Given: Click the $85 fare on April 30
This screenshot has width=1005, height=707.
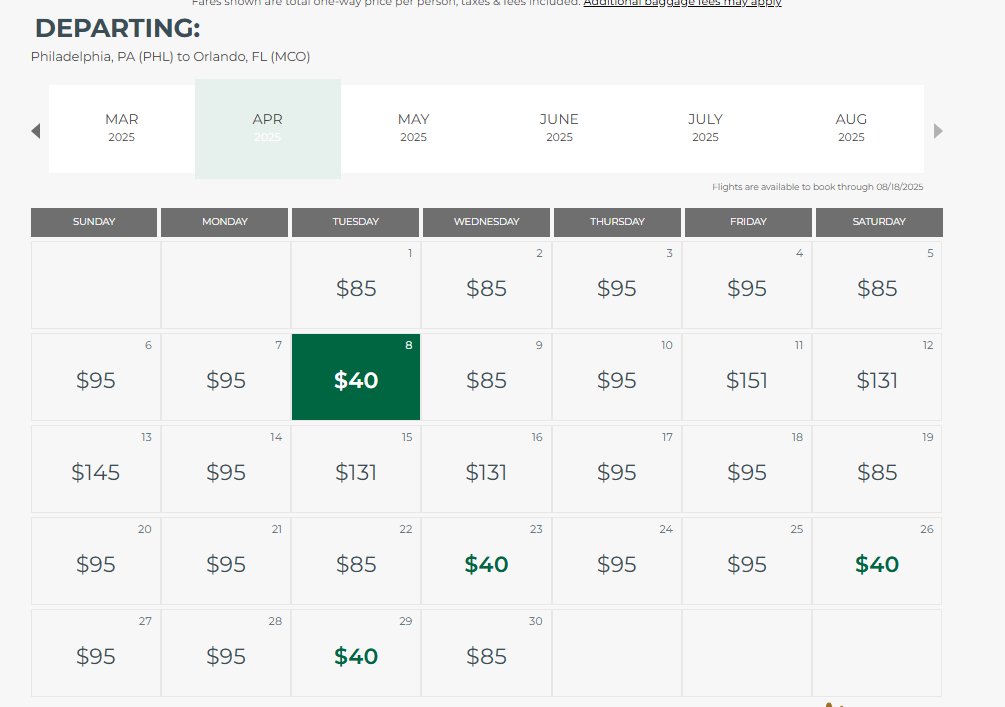Looking at the screenshot, I should [x=486, y=656].
